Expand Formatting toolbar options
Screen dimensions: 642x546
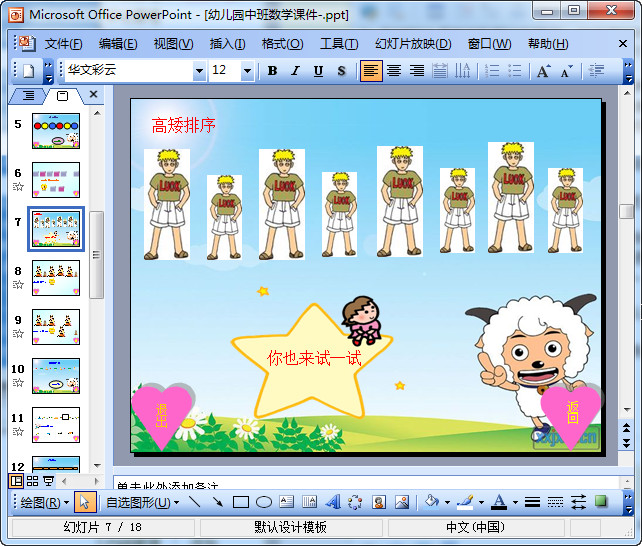628,71
